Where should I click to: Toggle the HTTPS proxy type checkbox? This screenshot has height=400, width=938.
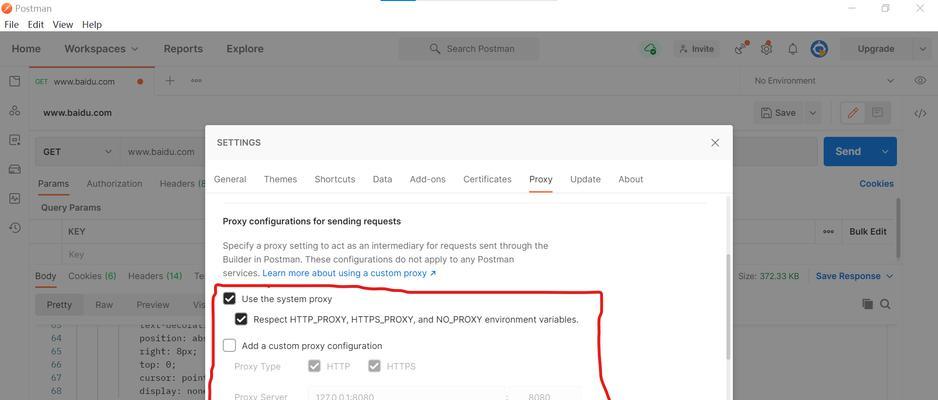[374, 366]
